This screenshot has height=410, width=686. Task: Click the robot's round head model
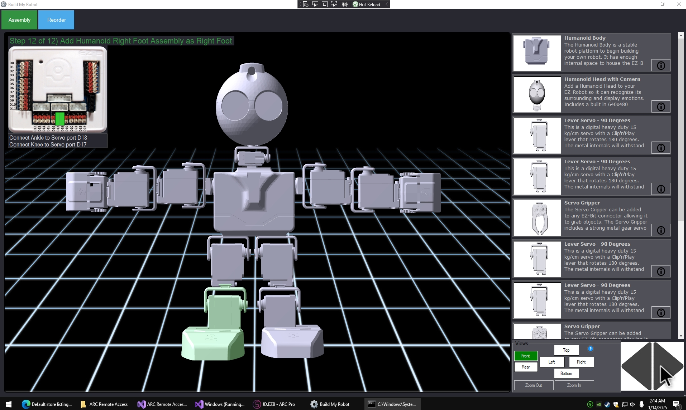pos(252,104)
